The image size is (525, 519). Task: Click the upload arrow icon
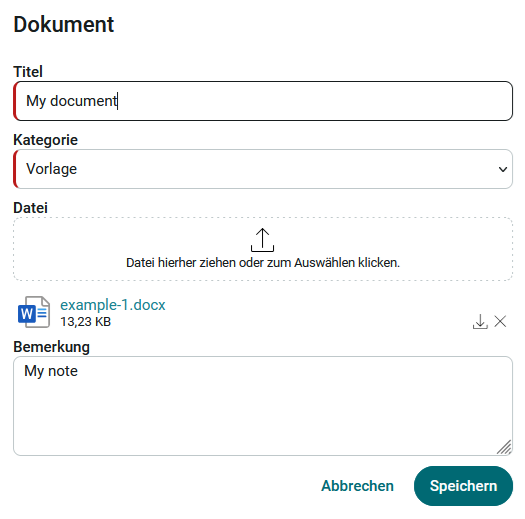(x=262, y=240)
